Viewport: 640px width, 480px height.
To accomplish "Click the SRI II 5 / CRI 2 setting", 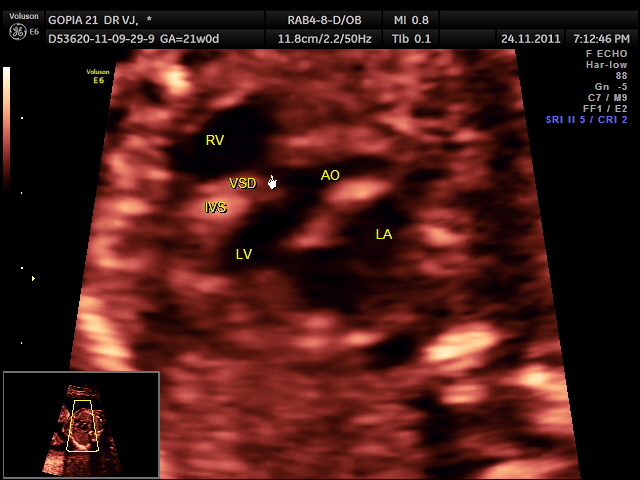I will click(586, 119).
